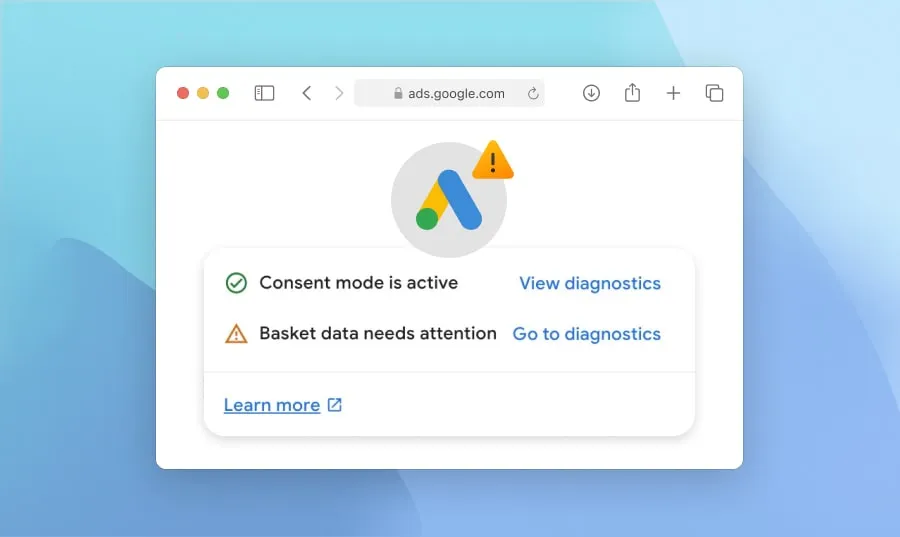The image size is (900, 537).
Task: Click the warning triangle beside Basket data
Action: pos(236,333)
